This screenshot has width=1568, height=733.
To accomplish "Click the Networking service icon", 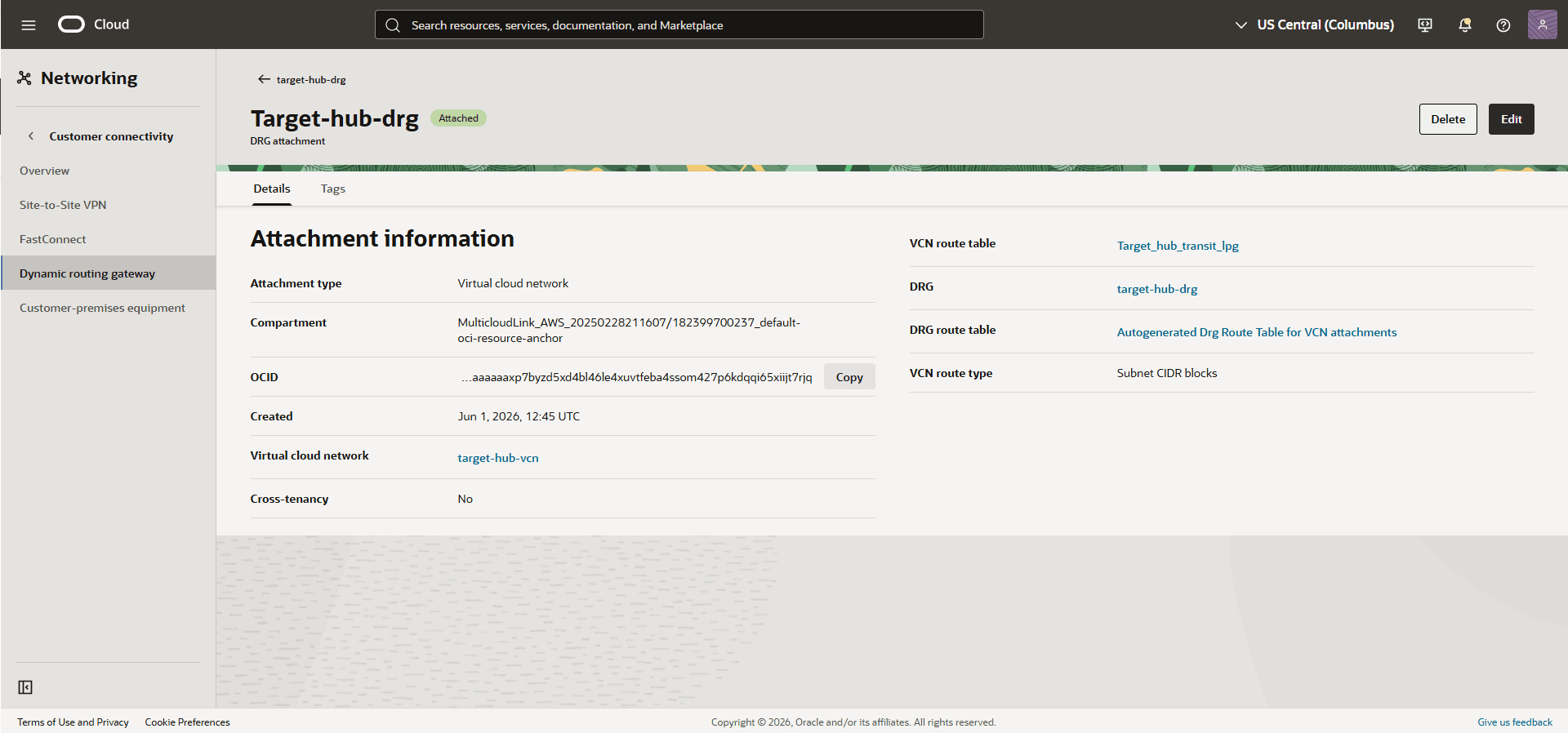I will pyautogui.click(x=24, y=78).
